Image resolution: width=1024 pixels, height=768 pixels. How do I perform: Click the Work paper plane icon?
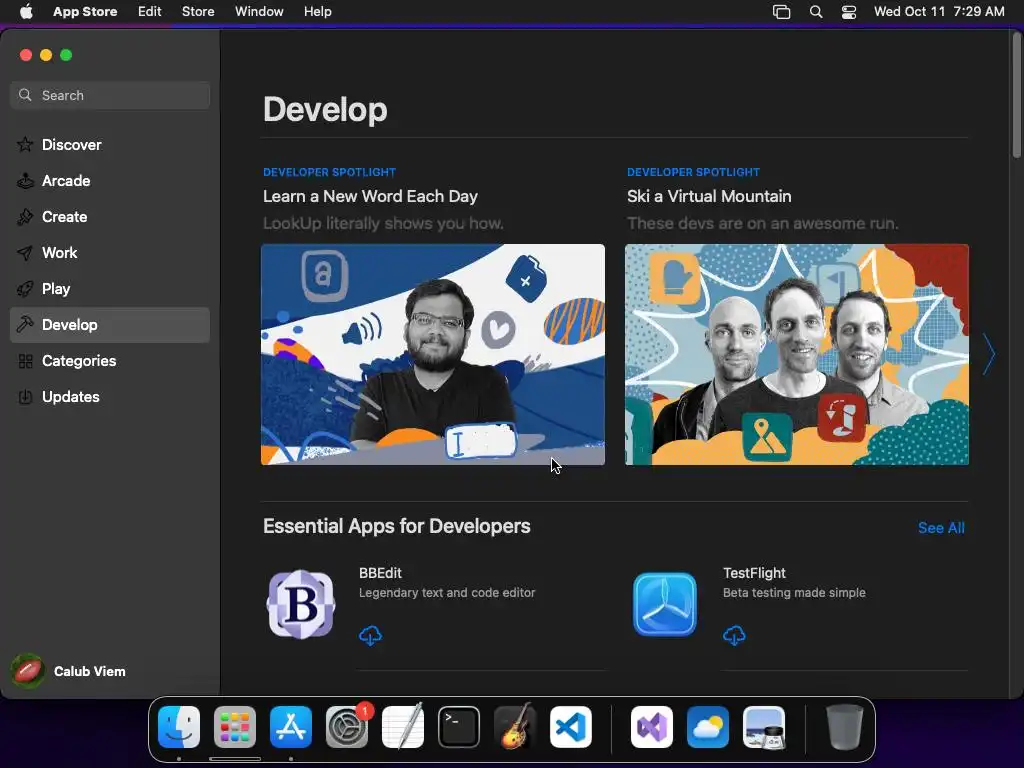click(x=25, y=253)
